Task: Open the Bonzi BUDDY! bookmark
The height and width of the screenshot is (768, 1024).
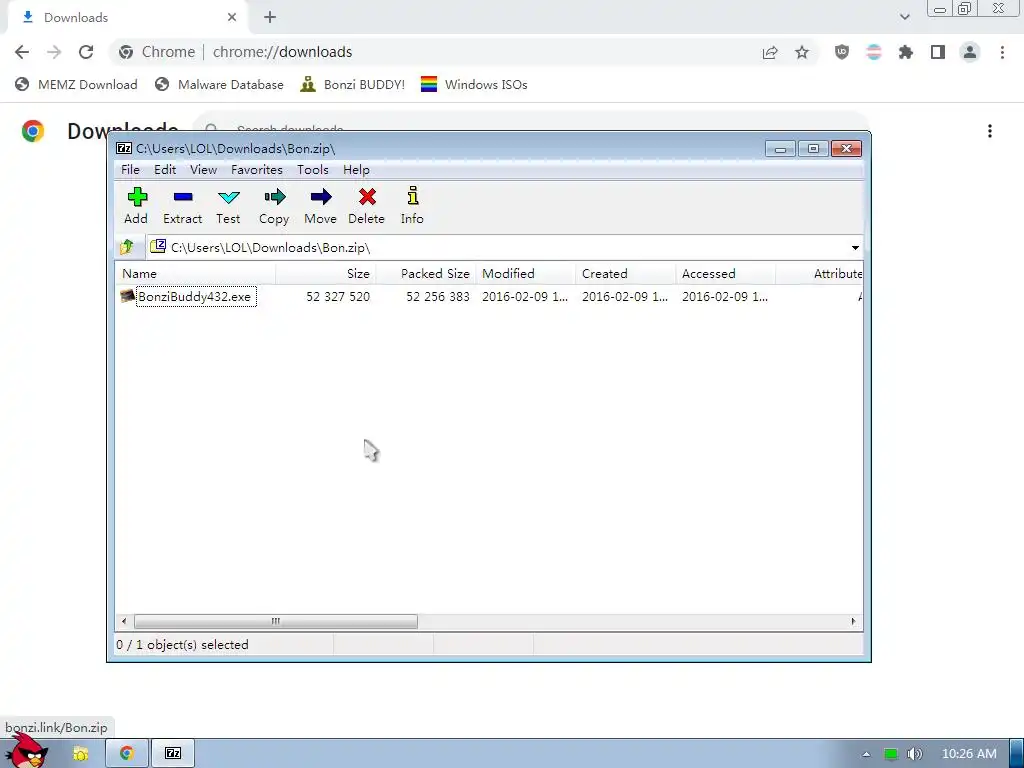Action: 353,84
